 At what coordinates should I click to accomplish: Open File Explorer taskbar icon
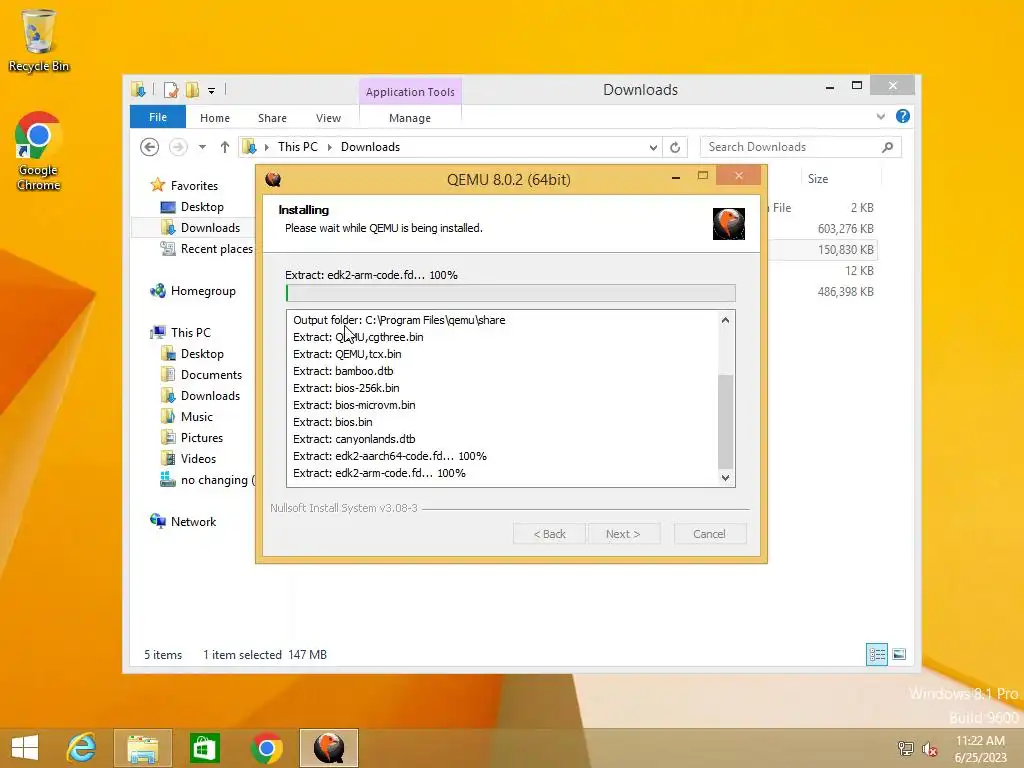[142, 748]
